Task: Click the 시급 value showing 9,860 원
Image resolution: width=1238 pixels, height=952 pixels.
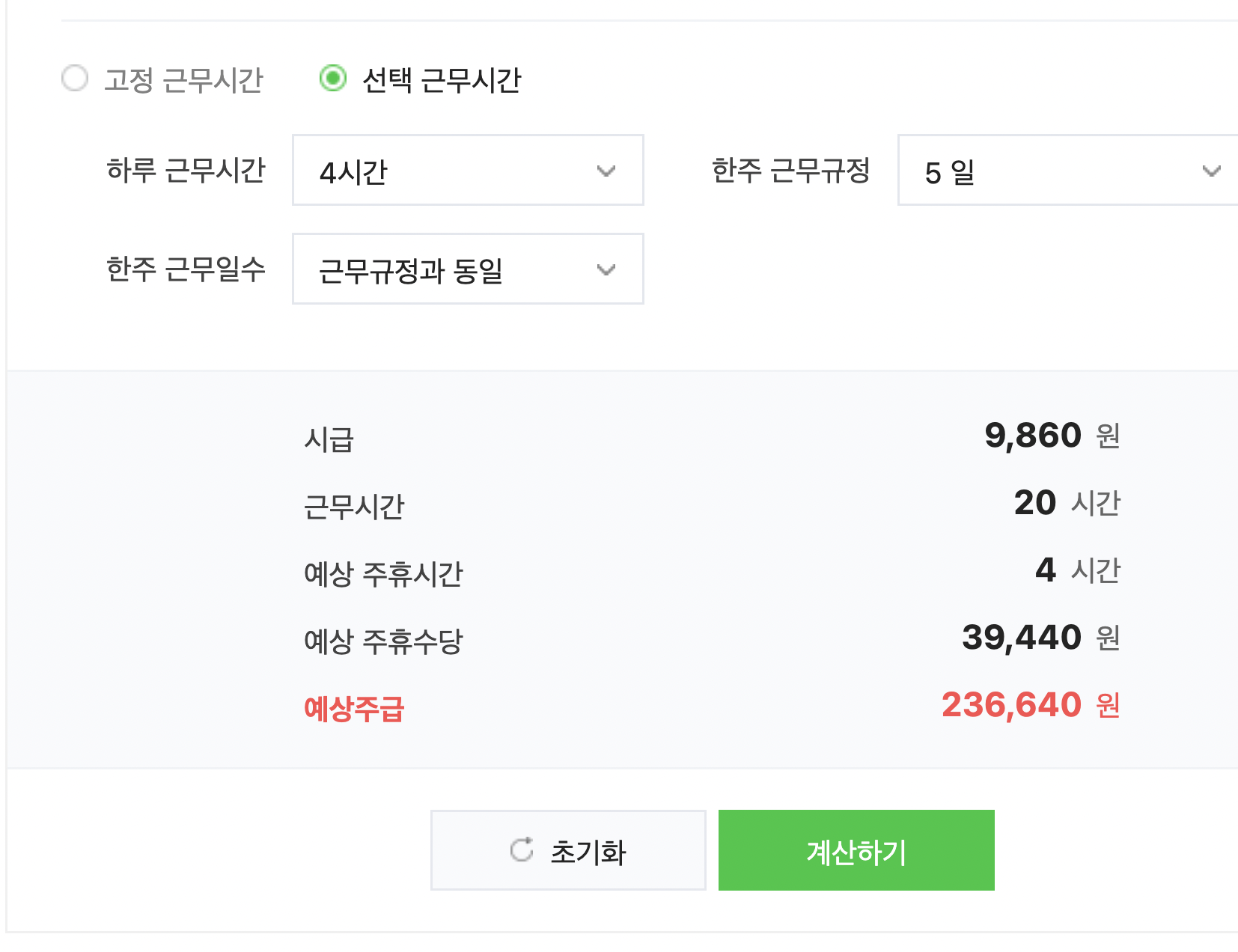Action: pyautogui.click(x=1031, y=436)
